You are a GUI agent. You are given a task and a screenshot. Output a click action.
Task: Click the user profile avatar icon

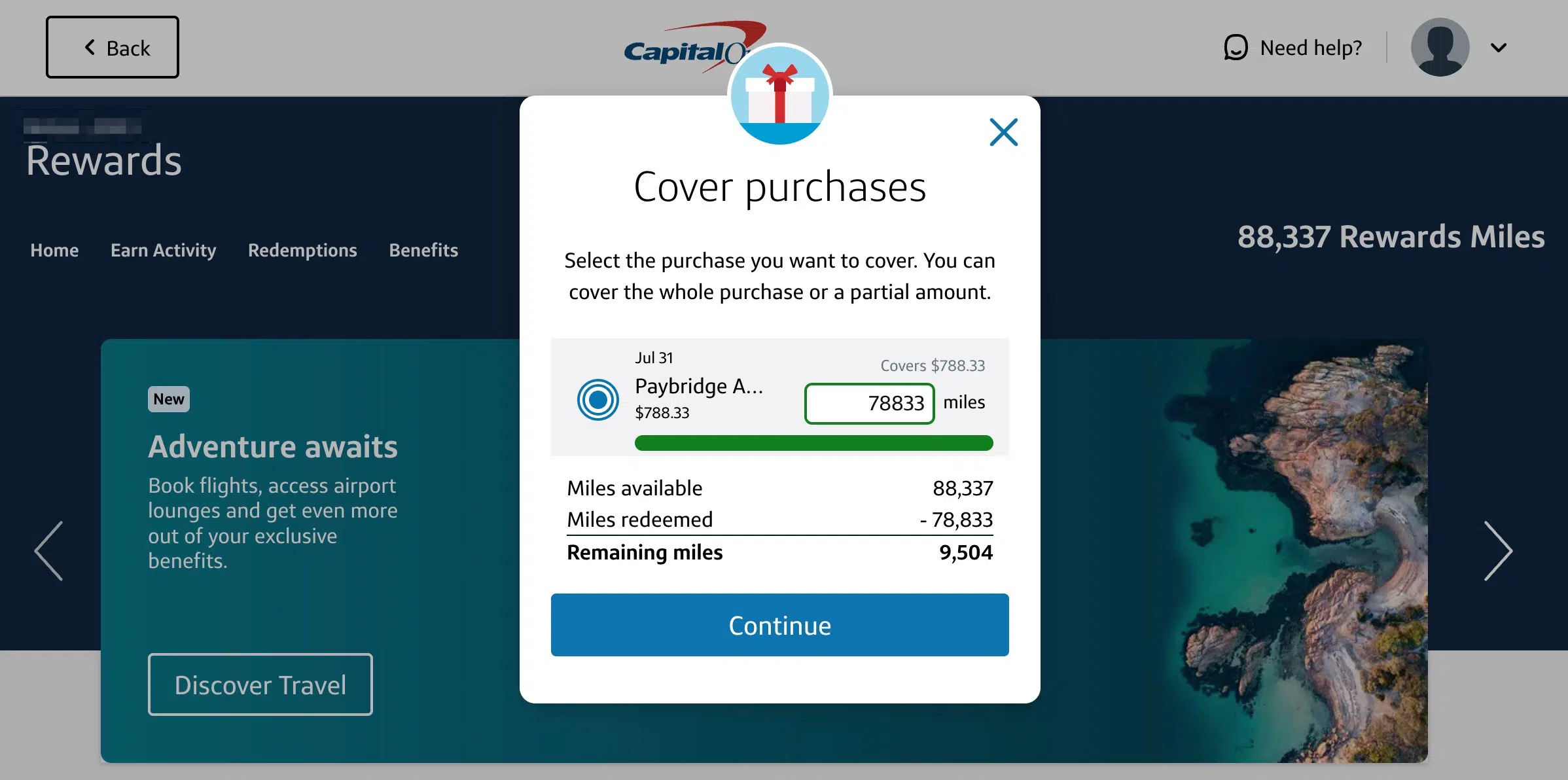click(1441, 46)
